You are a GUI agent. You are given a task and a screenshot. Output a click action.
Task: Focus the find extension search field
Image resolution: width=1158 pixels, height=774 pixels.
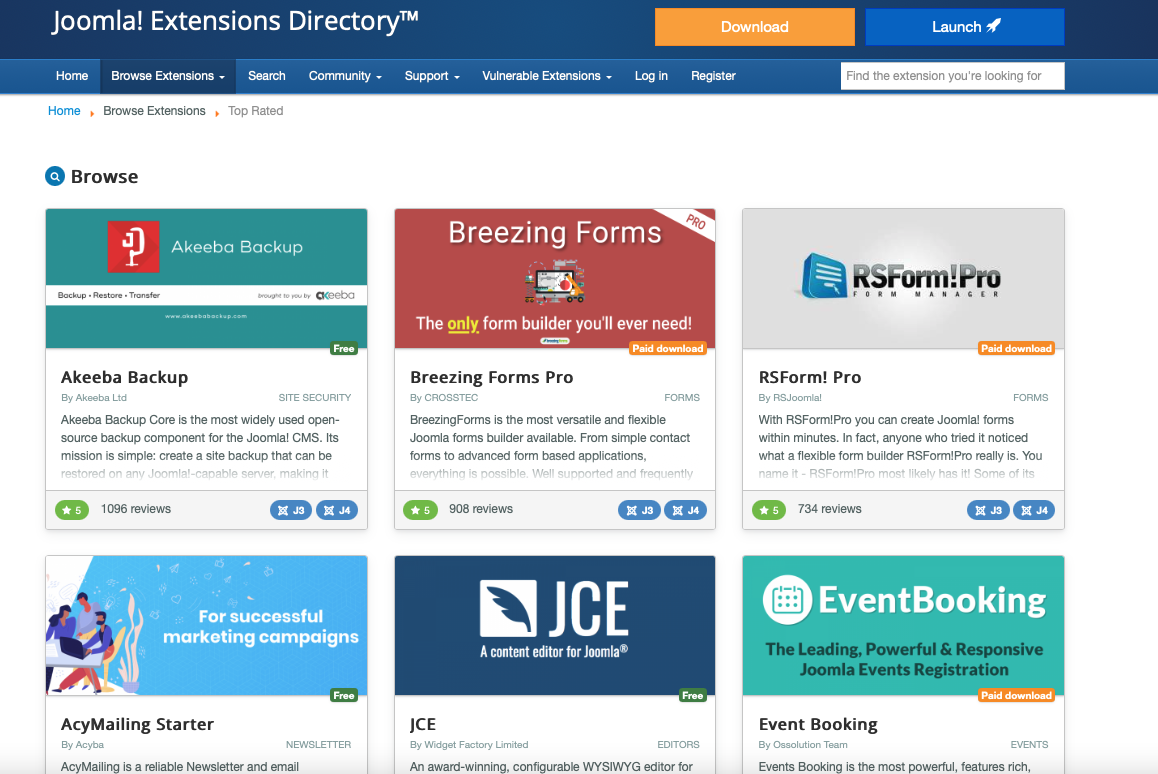[x=953, y=76]
